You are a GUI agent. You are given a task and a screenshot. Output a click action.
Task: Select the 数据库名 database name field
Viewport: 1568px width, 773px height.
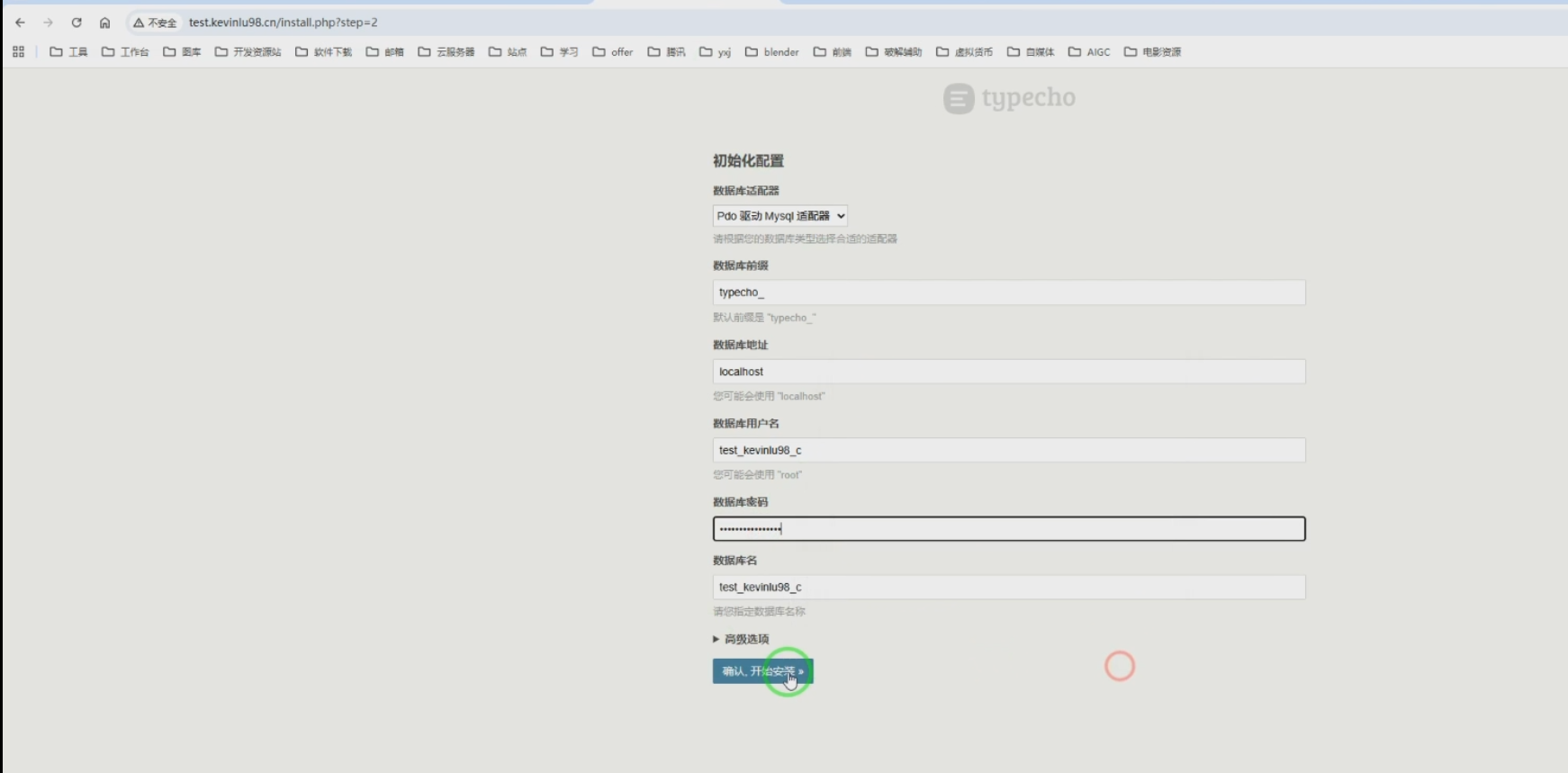click(1008, 588)
